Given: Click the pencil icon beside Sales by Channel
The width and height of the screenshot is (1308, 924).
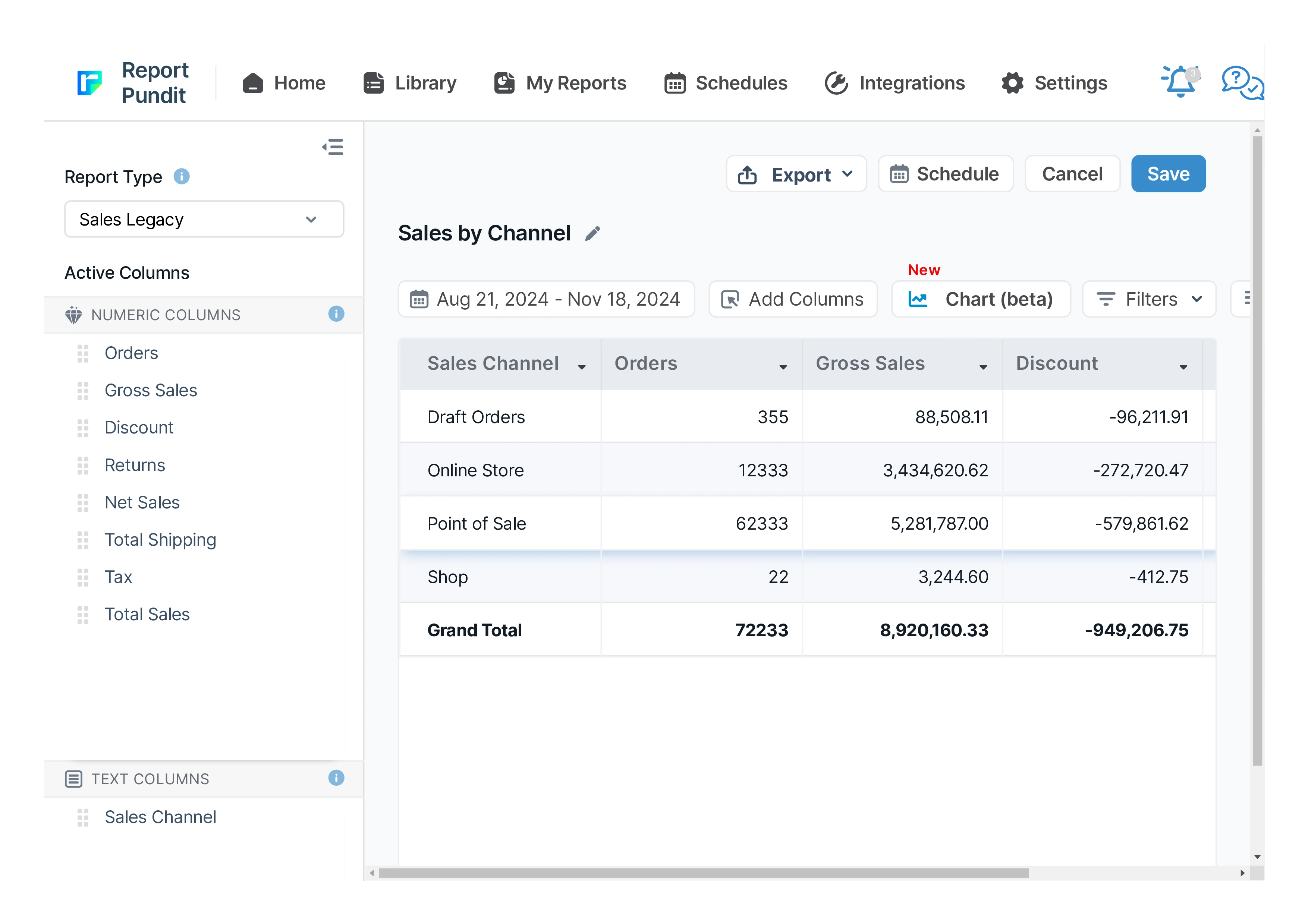Looking at the screenshot, I should 592,233.
